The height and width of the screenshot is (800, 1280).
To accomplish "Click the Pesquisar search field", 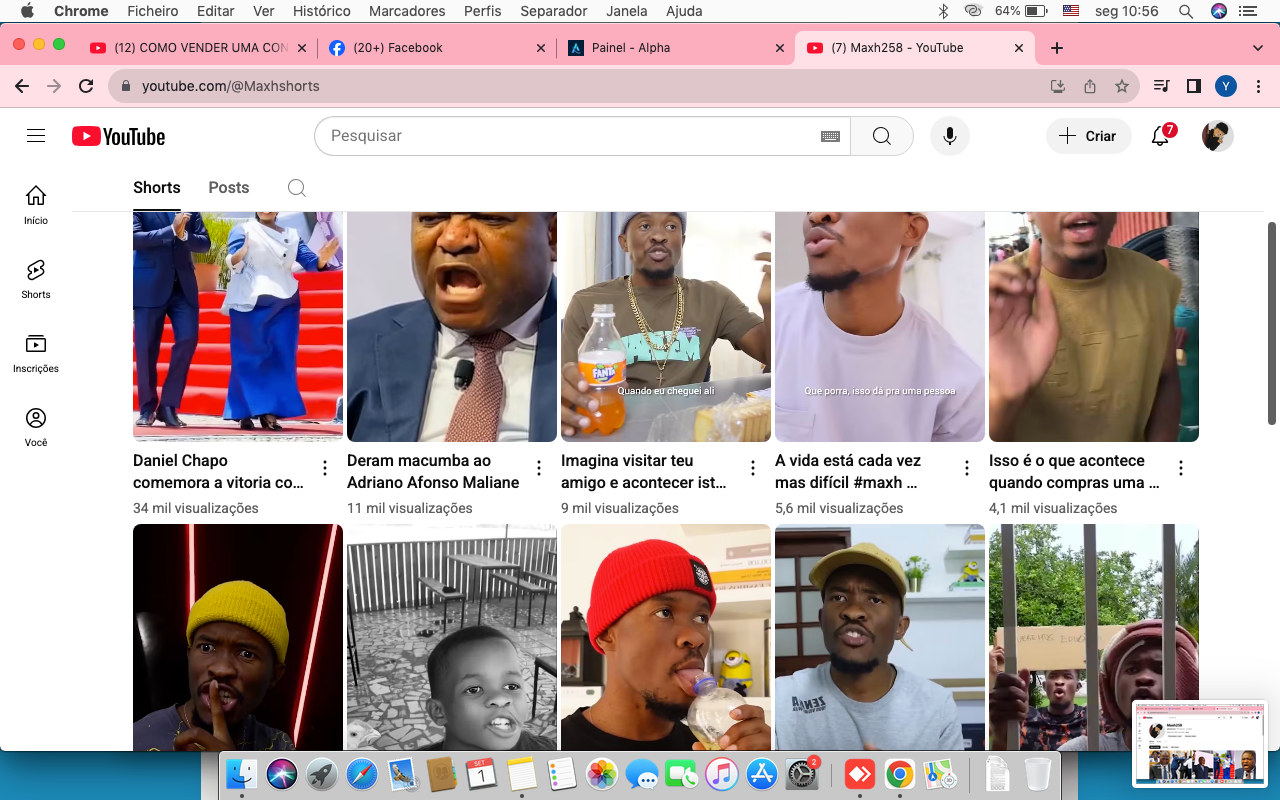I will click(570, 136).
